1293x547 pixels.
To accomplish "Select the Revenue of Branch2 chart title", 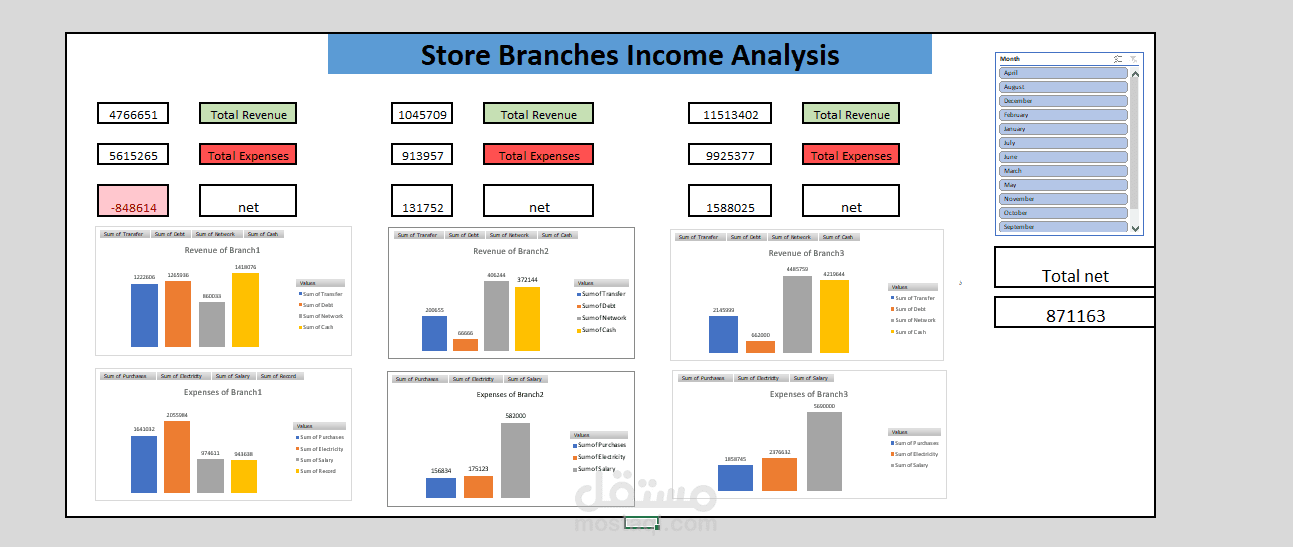I will pyautogui.click(x=511, y=252).
